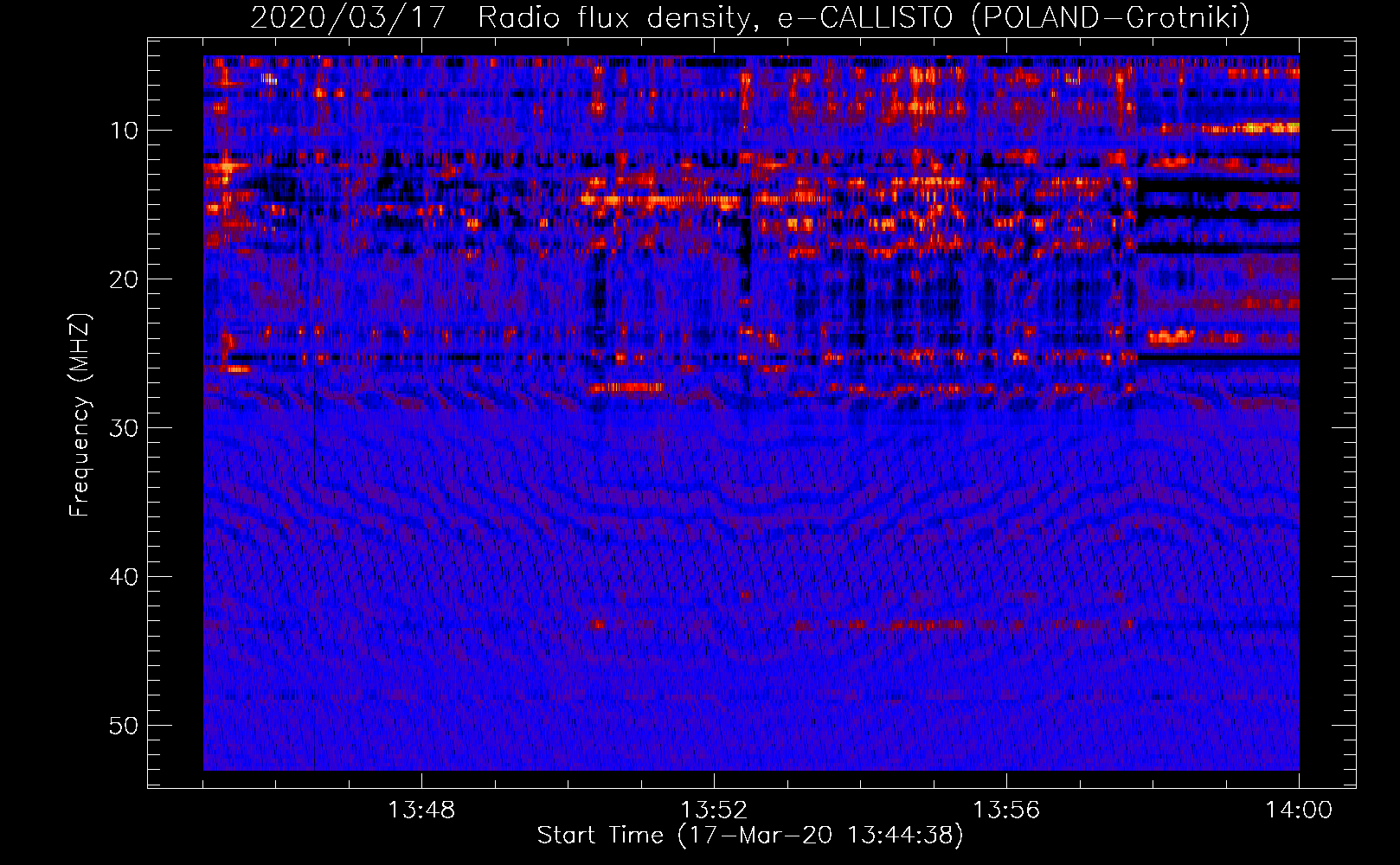Click the '14:00' time tick label
The width and height of the screenshot is (1400, 865).
pyautogui.click(x=1299, y=811)
